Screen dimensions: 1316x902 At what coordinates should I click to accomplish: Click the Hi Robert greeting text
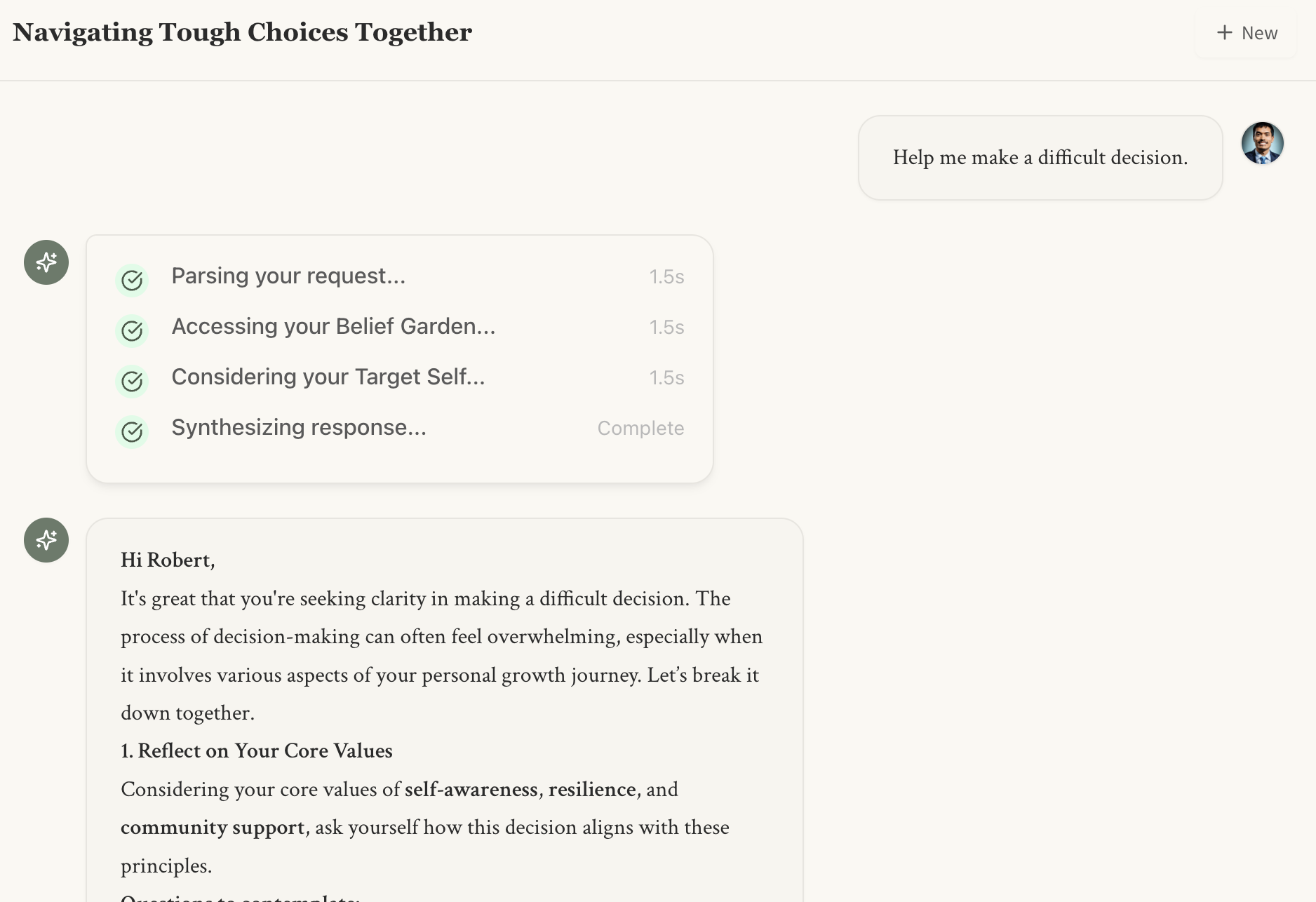pyautogui.click(x=168, y=560)
